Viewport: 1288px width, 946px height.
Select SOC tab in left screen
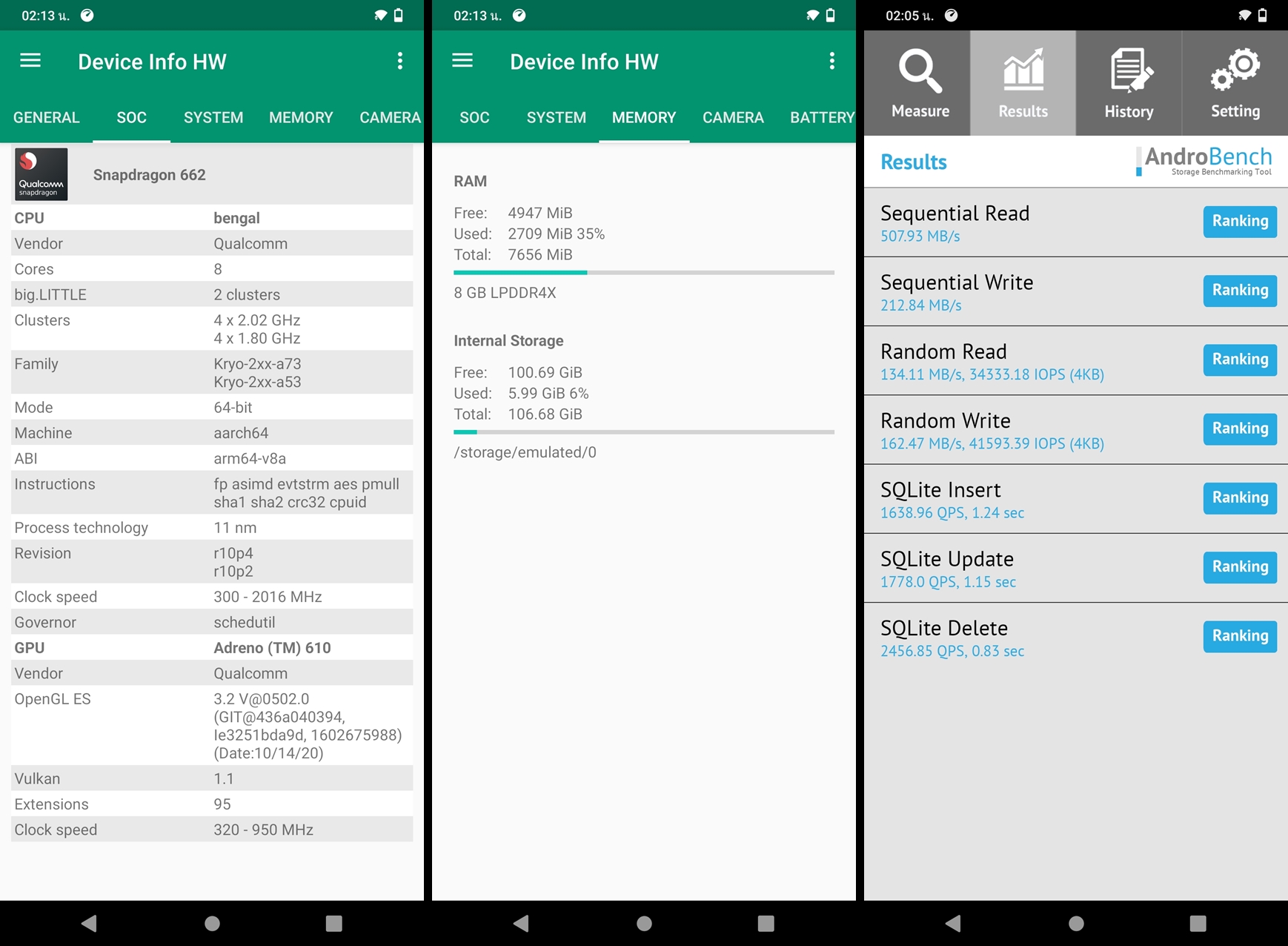pos(131,117)
